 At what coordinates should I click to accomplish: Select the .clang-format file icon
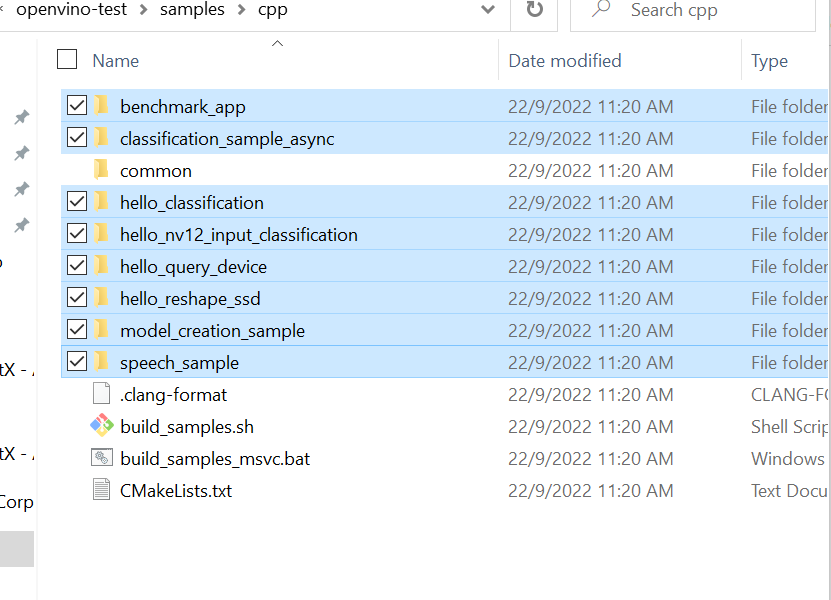pyautogui.click(x=101, y=394)
